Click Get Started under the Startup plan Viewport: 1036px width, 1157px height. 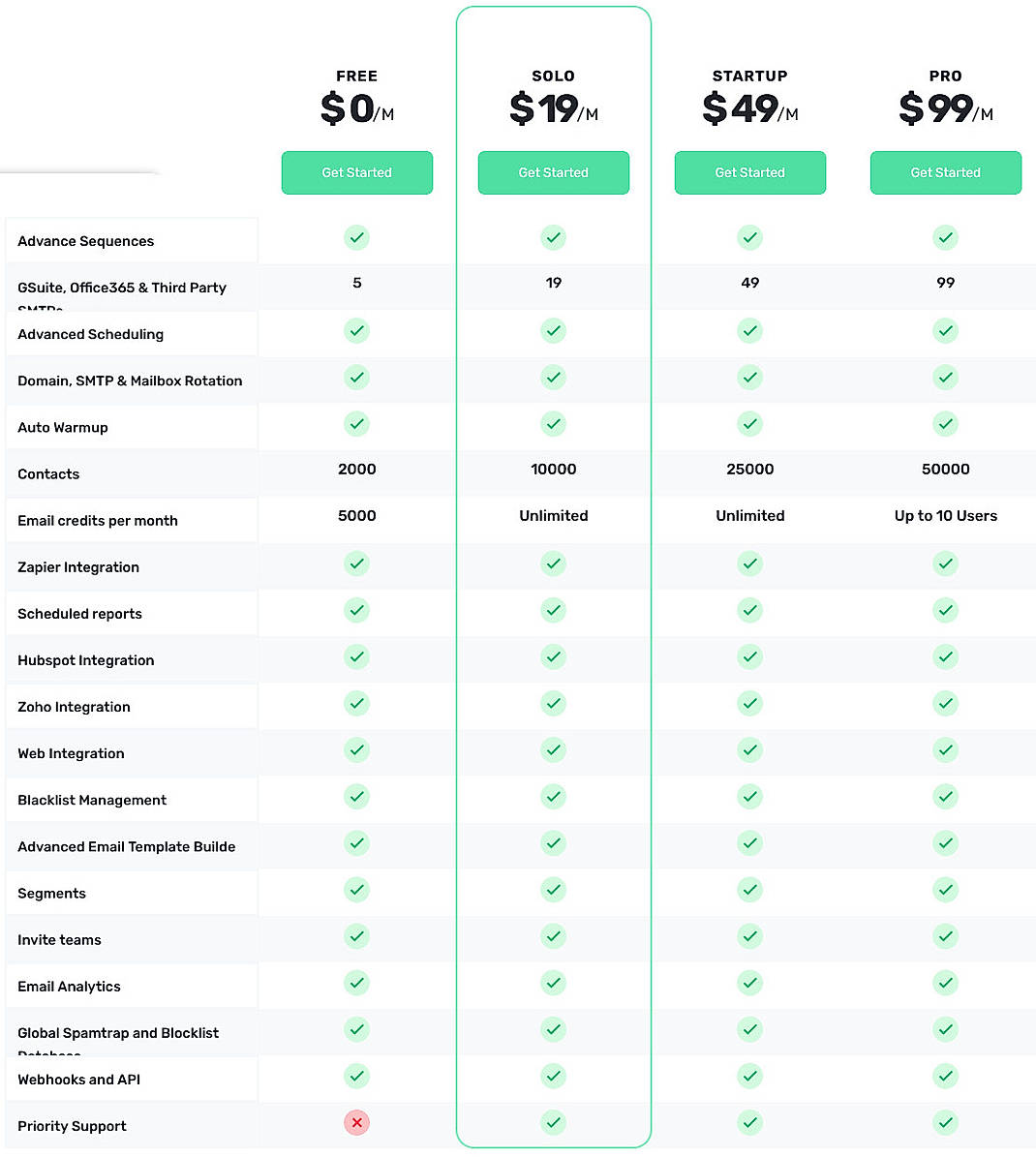pos(749,172)
